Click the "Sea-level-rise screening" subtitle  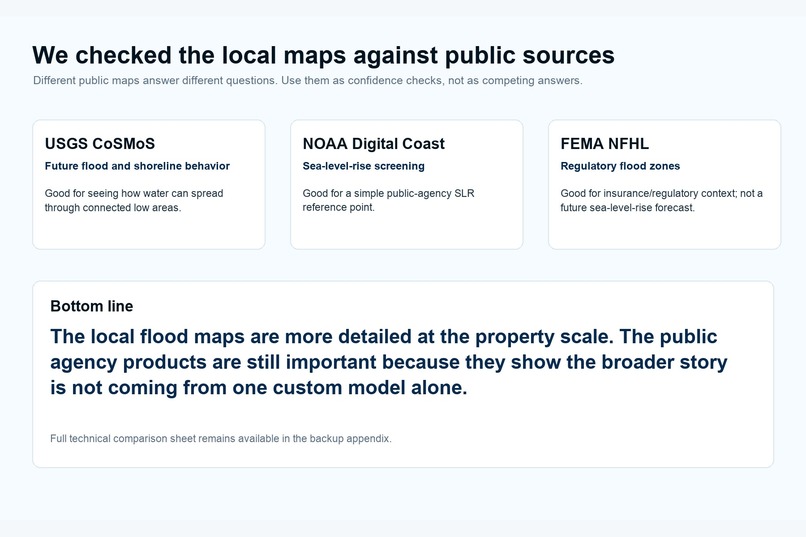coord(363,166)
